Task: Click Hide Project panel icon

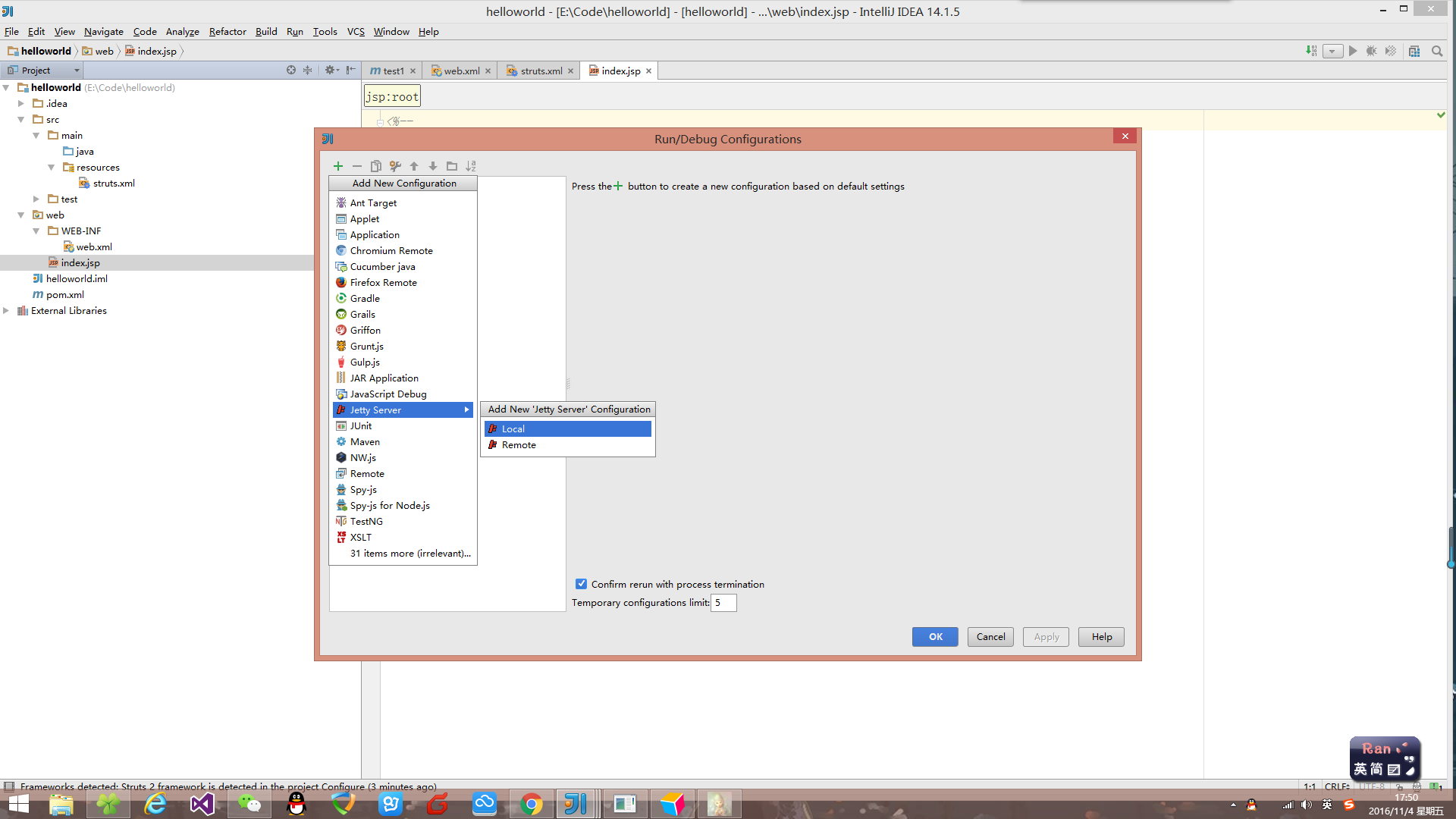Action: [350, 70]
